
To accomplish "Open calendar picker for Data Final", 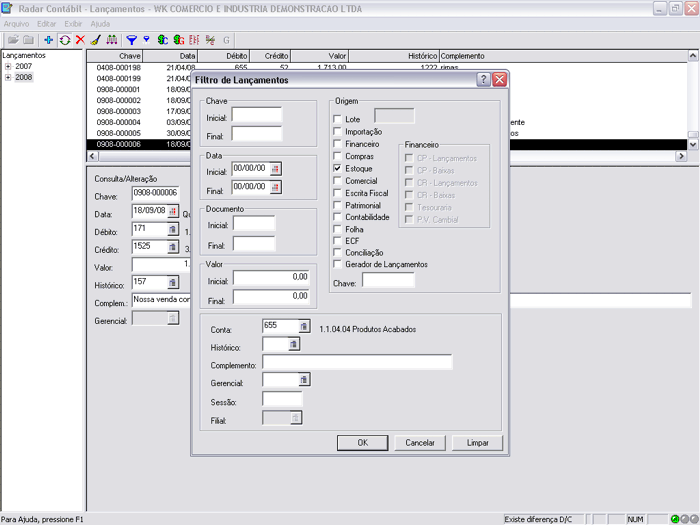I will click(x=276, y=187).
